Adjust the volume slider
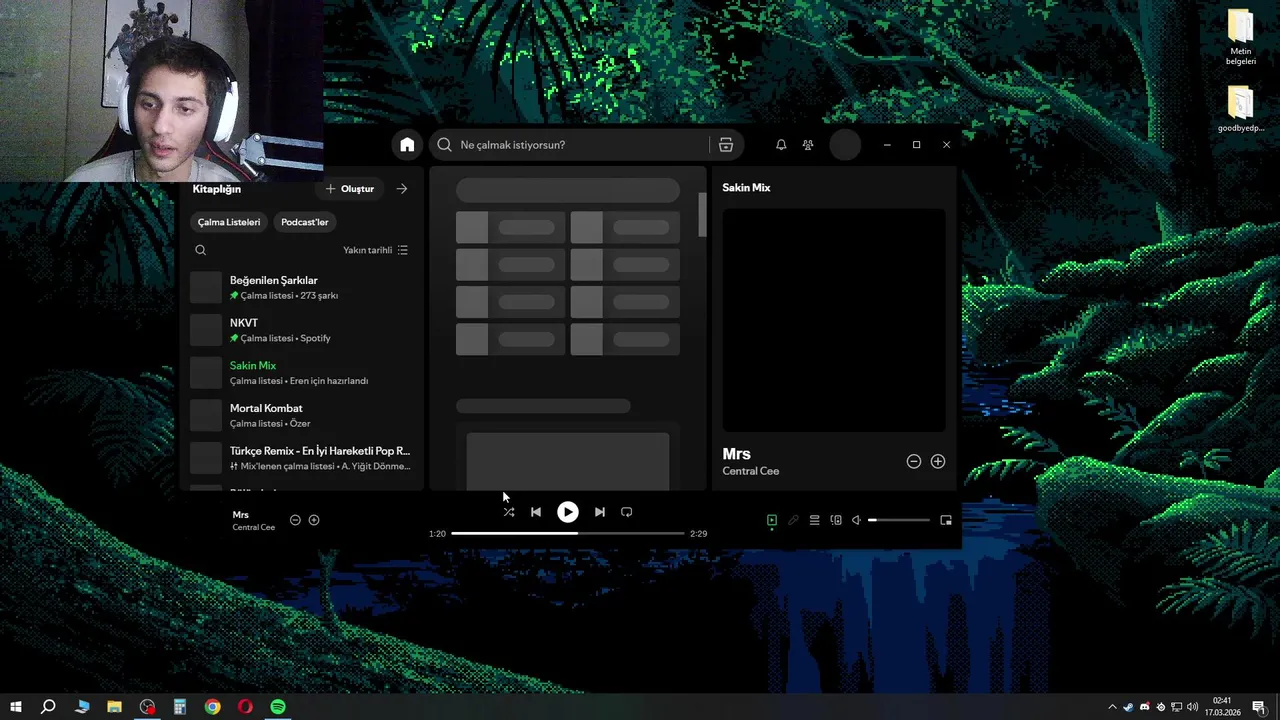The height and width of the screenshot is (720, 1280). (x=899, y=520)
